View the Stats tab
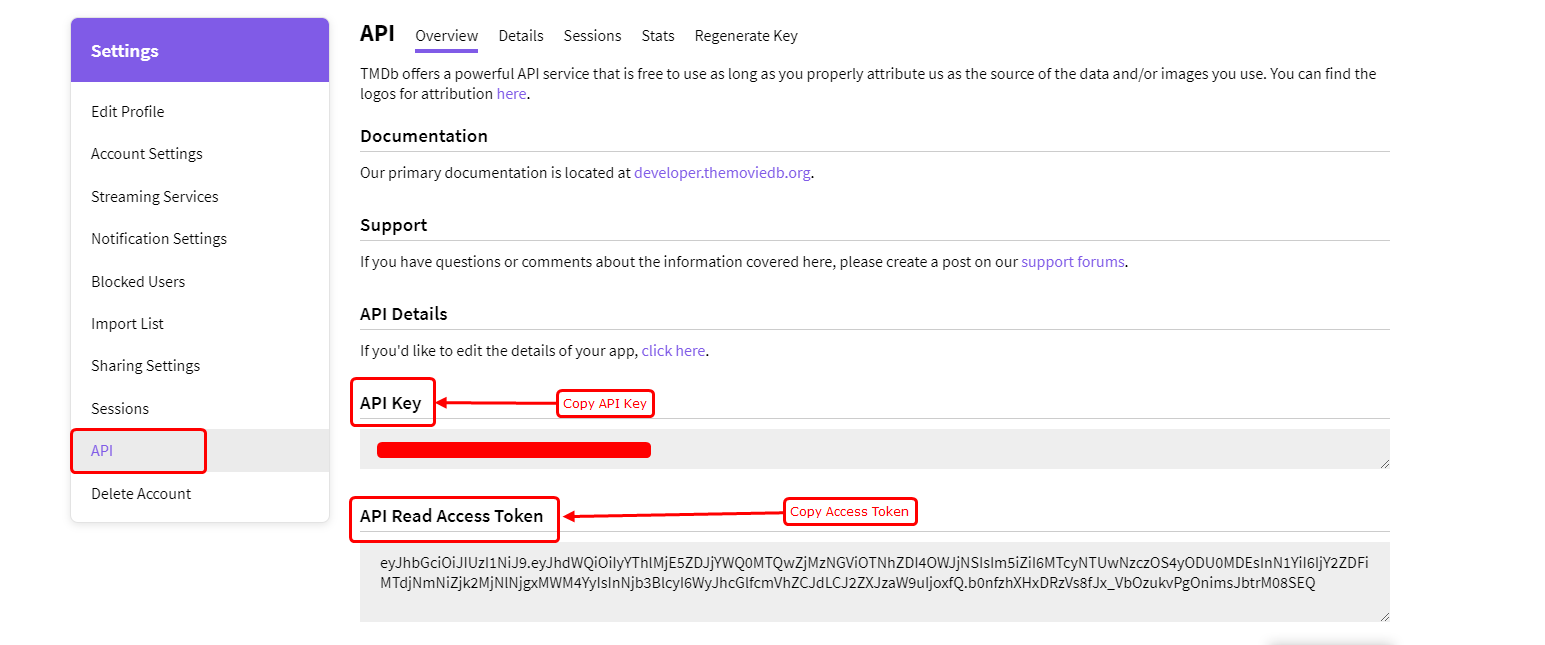1545x645 pixels. point(658,36)
